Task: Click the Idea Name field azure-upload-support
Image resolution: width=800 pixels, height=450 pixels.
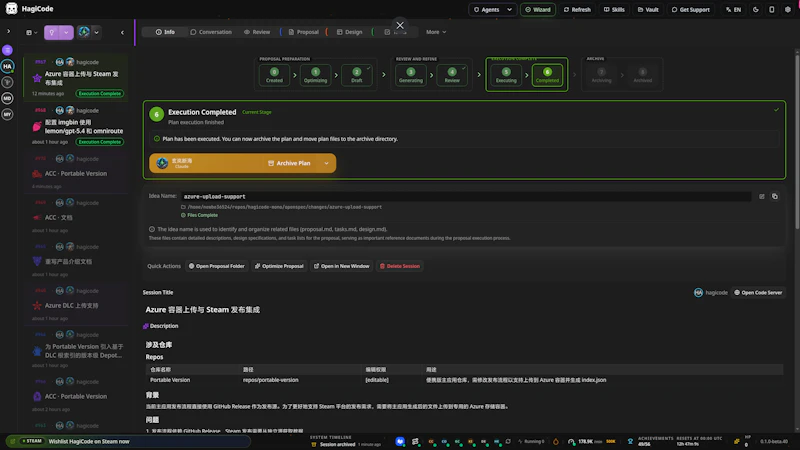Action: point(466,196)
